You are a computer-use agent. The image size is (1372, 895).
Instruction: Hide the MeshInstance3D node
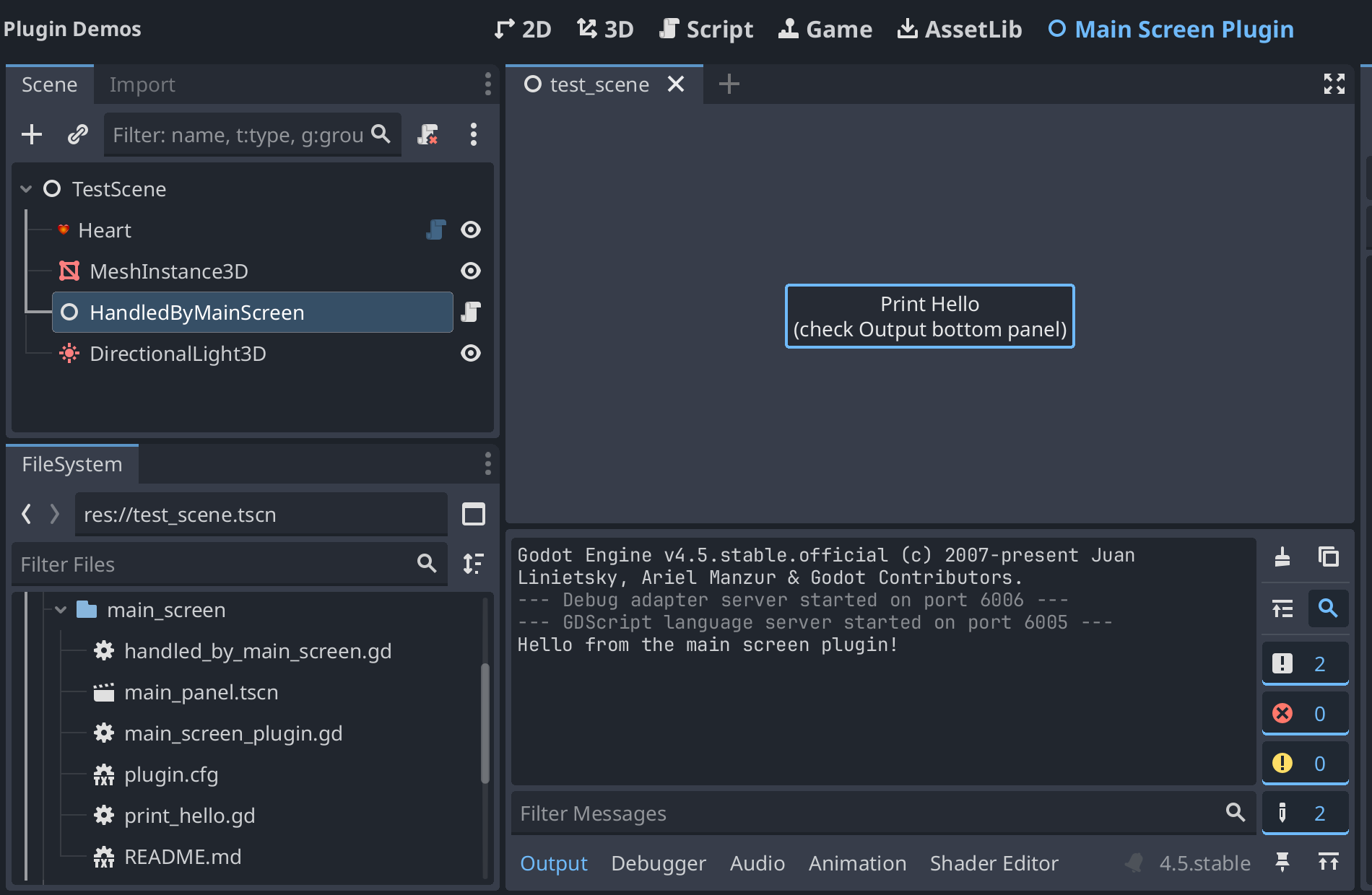tap(471, 271)
